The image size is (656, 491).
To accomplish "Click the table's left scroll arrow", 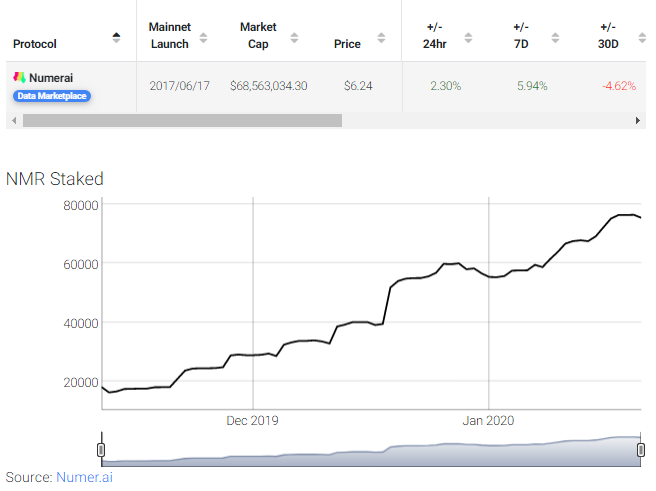I will 14,120.
